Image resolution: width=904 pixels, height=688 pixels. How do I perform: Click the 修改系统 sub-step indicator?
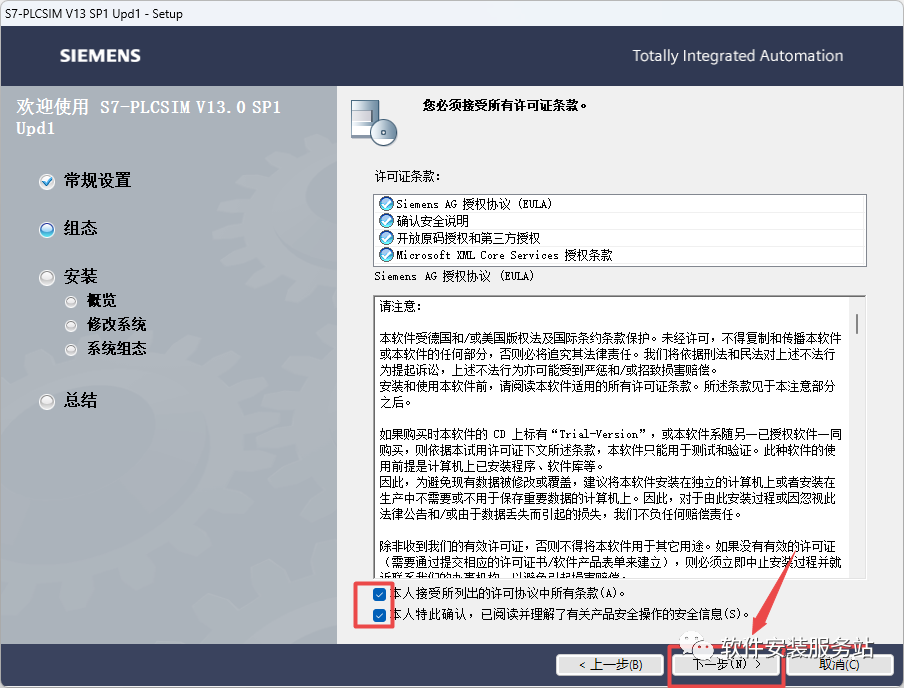pos(71,326)
